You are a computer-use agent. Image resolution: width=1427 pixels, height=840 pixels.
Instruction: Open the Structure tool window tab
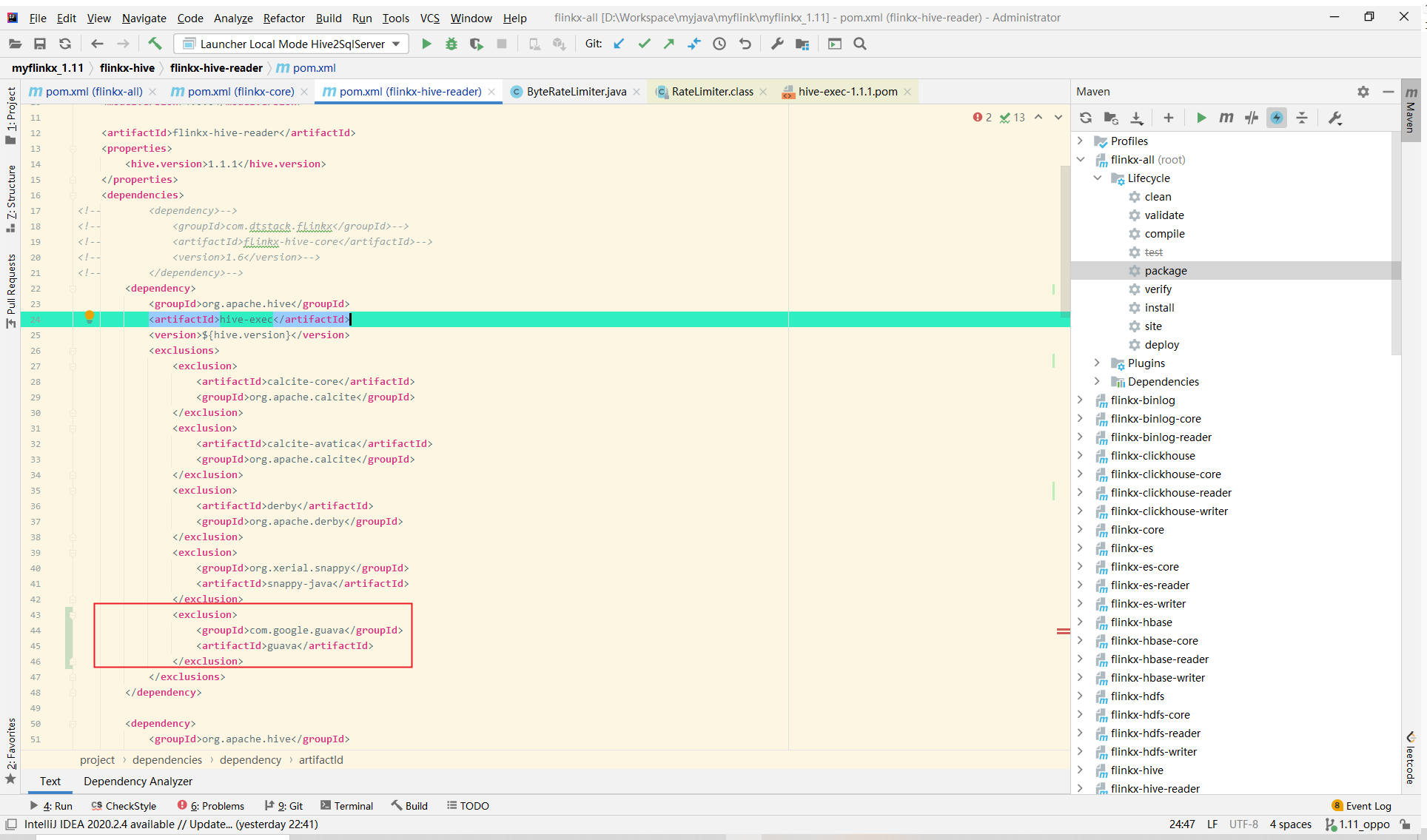pos(10,198)
